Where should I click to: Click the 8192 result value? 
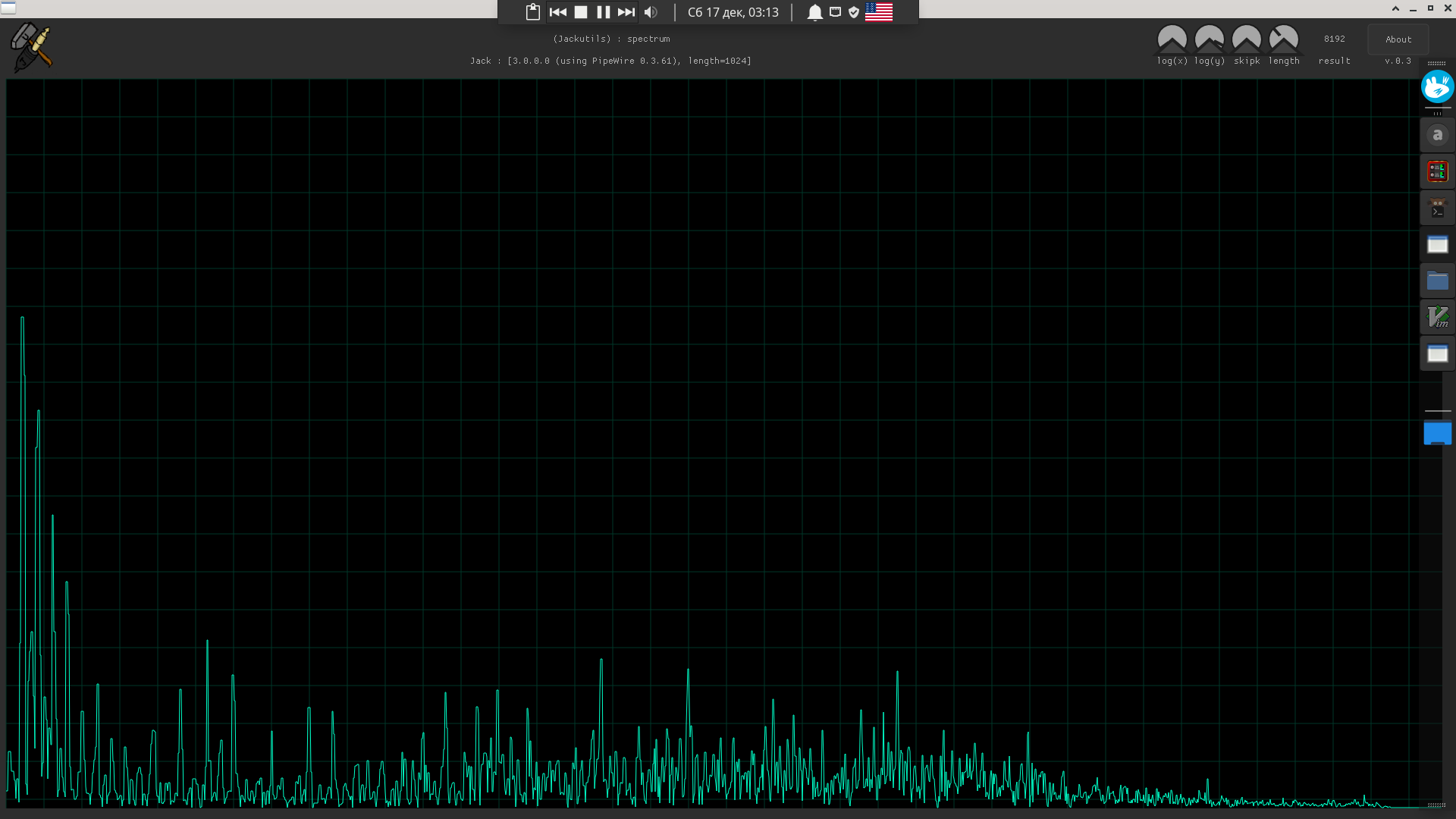pyautogui.click(x=1334, y=39)
